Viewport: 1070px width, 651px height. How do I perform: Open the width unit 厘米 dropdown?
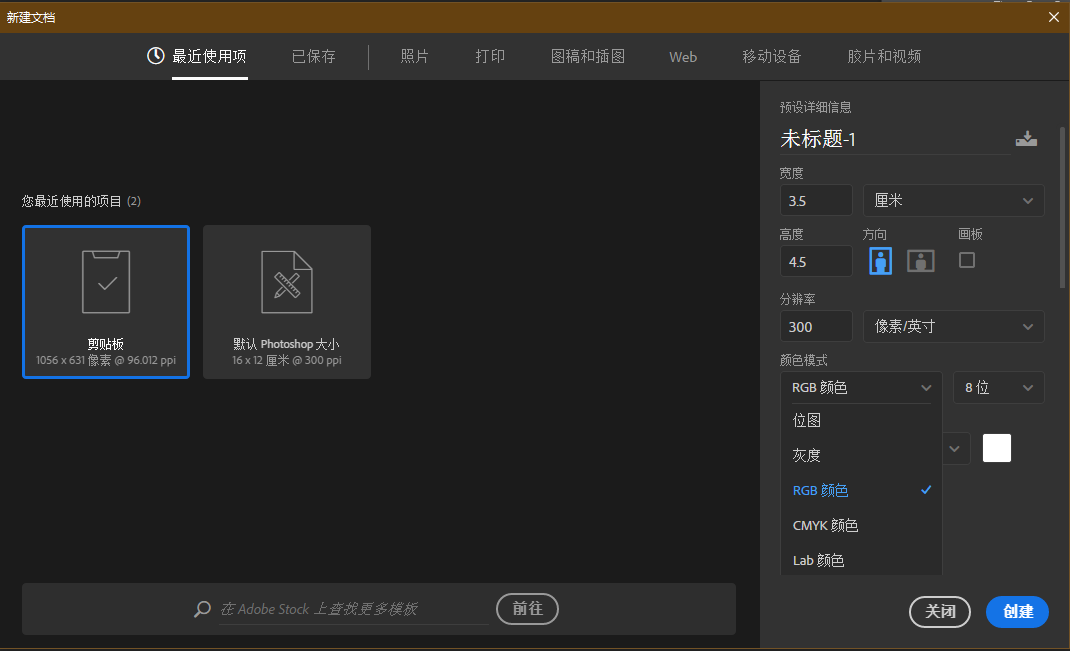[953, 201]
